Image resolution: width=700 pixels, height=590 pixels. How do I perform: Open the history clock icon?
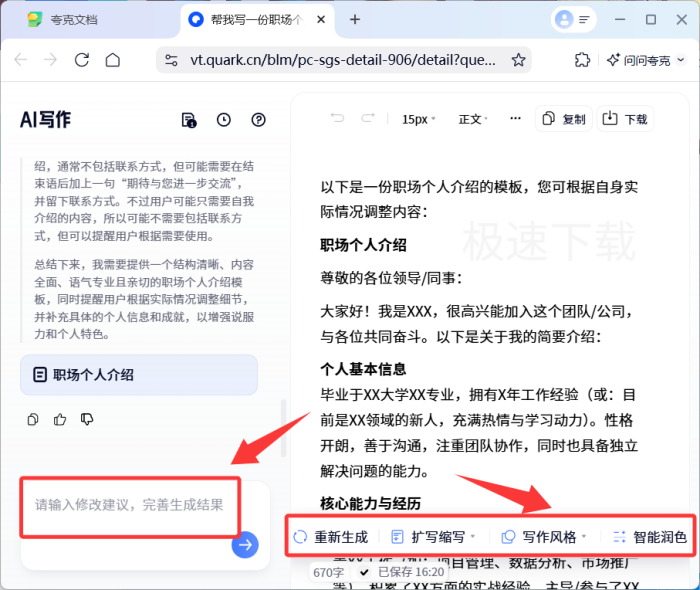224,120
